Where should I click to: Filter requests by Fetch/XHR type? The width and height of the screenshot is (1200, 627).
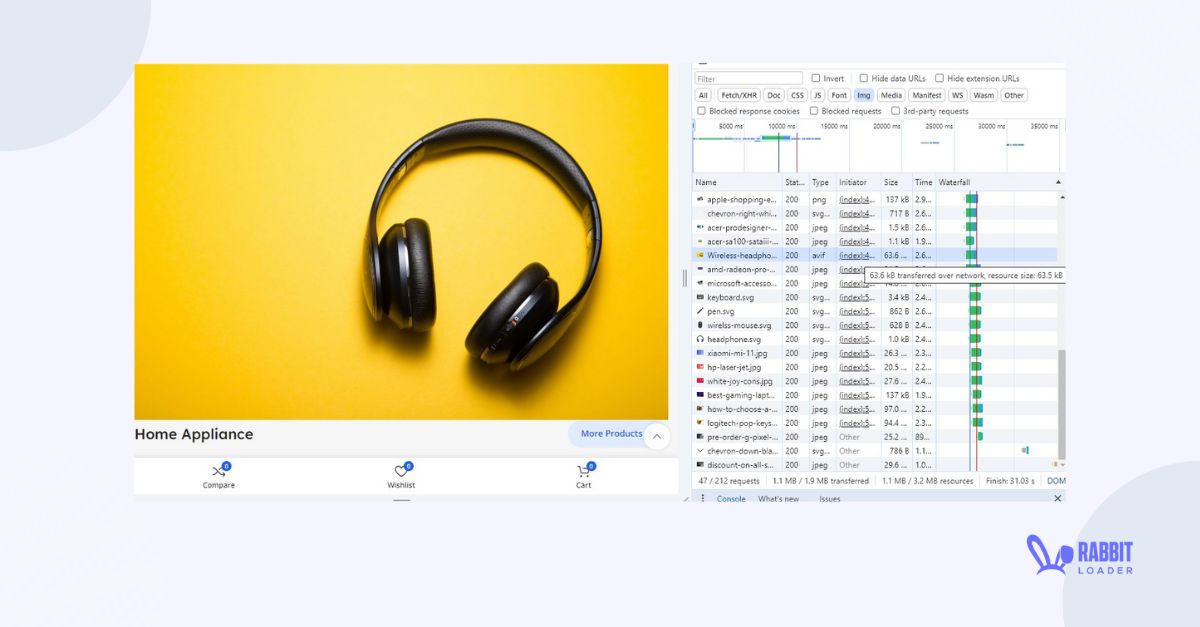(x=739, y=95)
